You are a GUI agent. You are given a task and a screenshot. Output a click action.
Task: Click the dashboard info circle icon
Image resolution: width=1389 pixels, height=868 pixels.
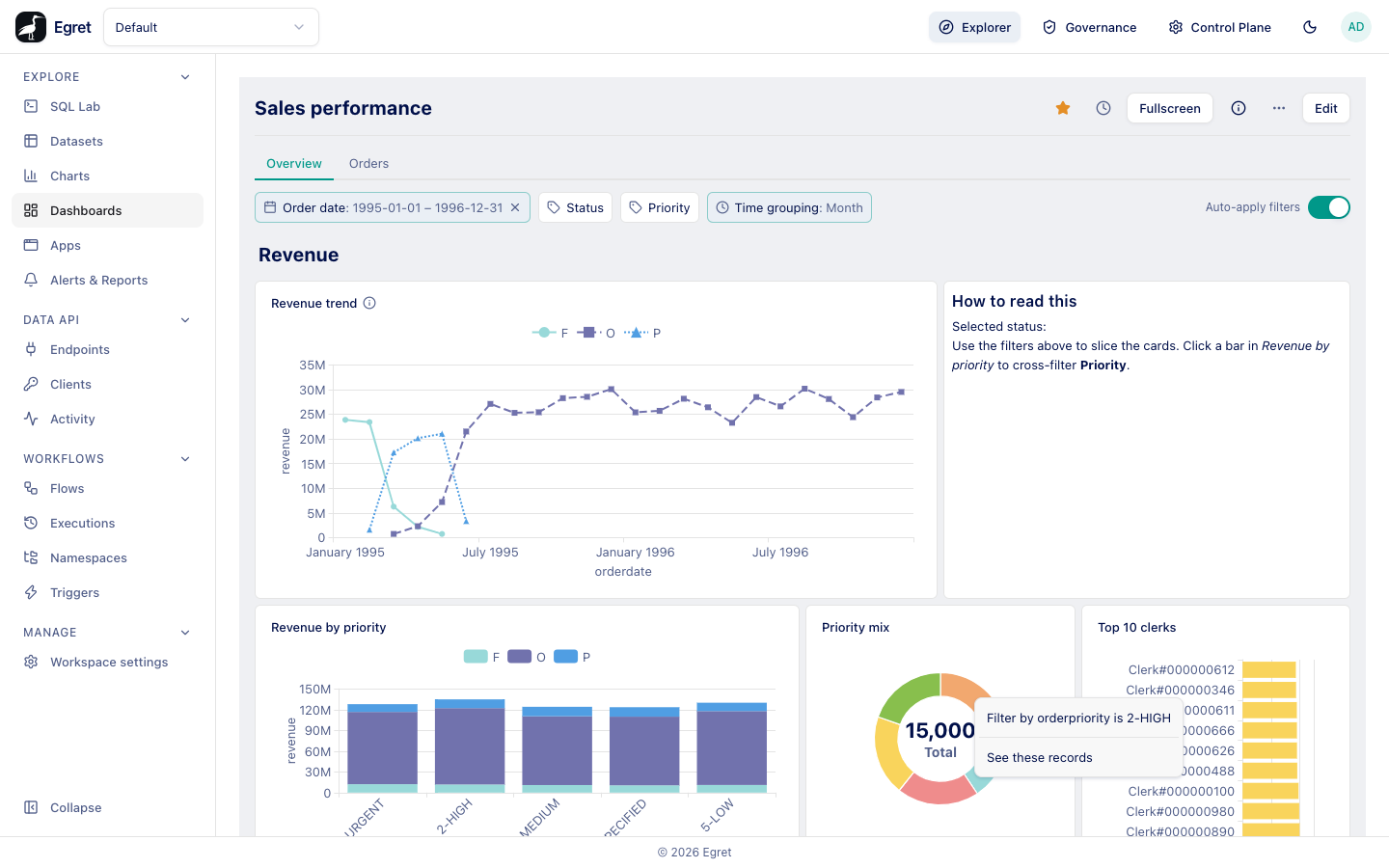click(x=1239, y=108)
